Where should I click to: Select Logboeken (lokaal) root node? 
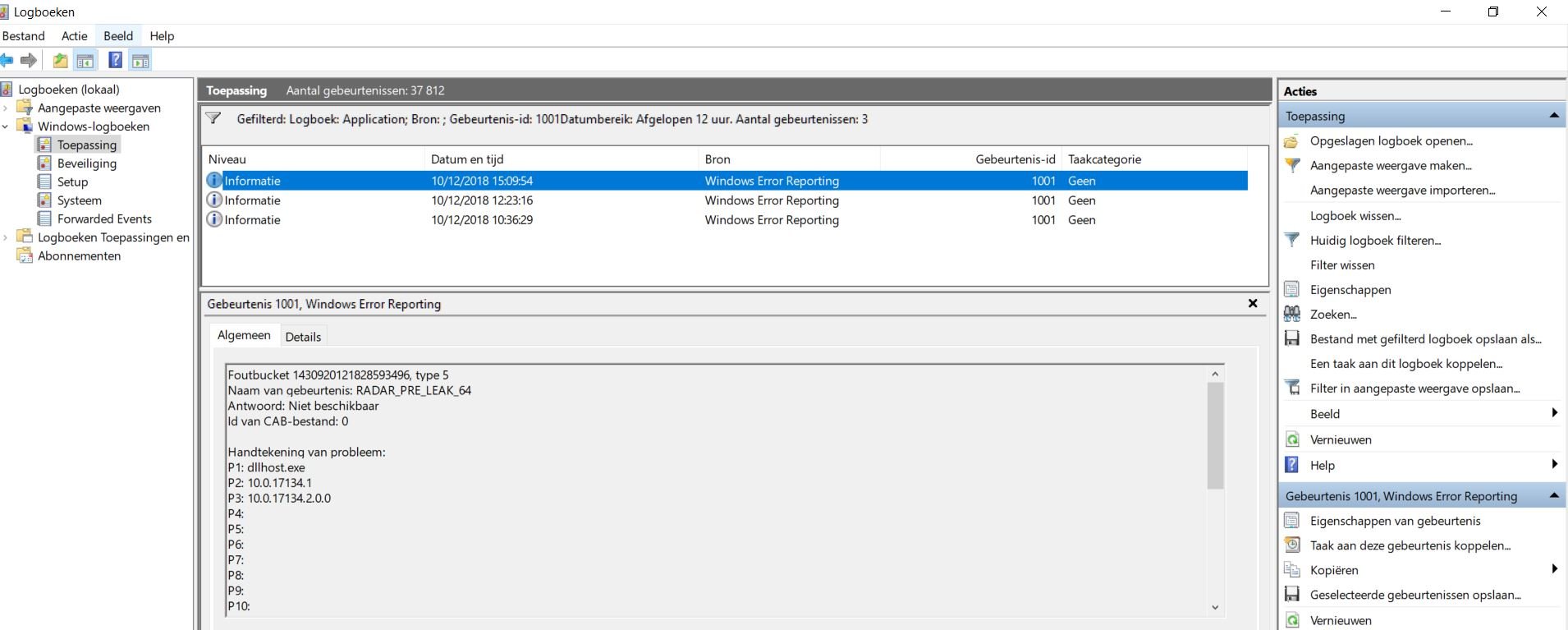(69, 90)
